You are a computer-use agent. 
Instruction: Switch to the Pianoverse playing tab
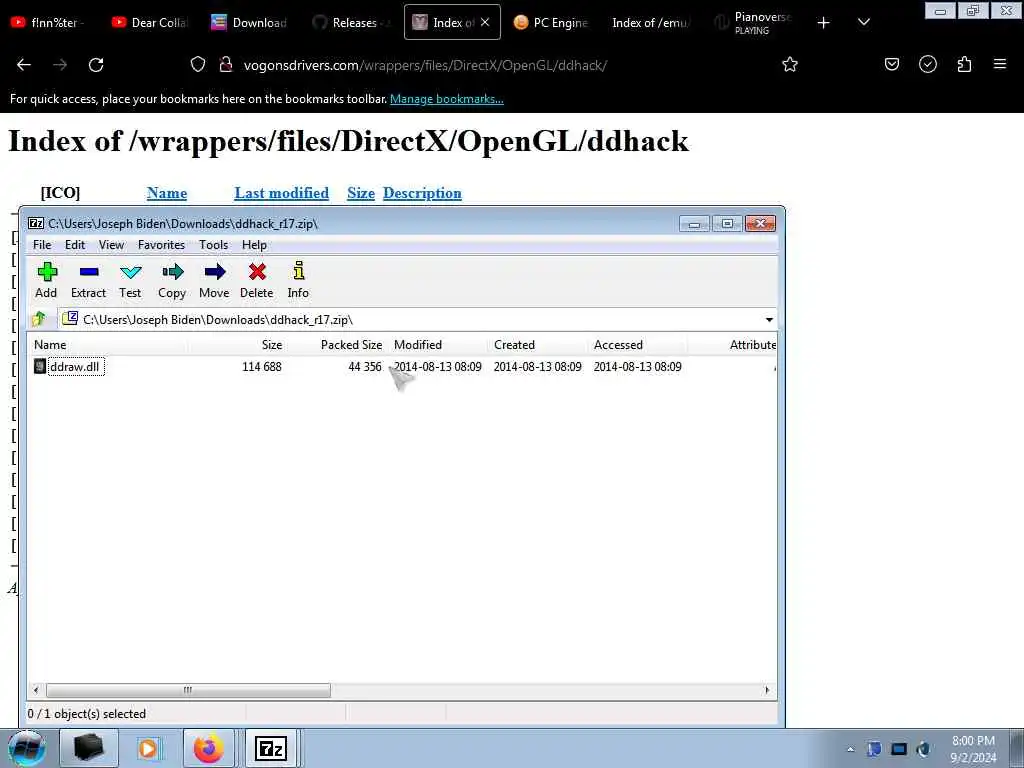pyautogui.click(x=752, y=22)
